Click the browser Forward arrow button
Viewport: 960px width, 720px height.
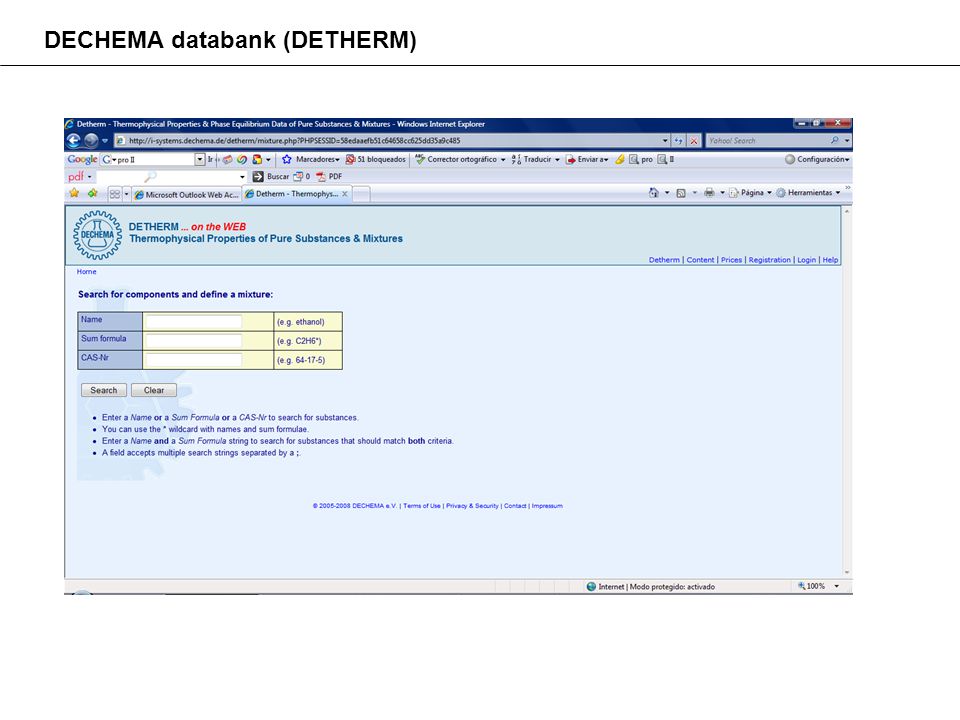tap(91, 141)
